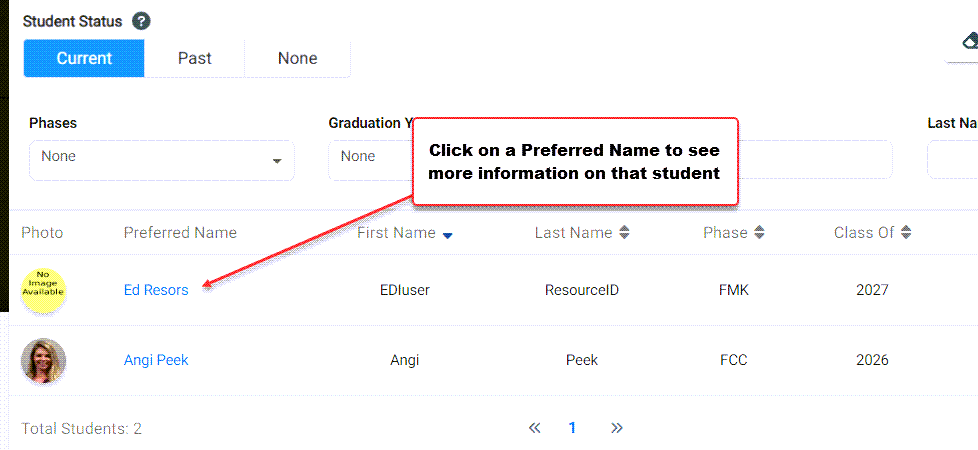Click the eraser clear-filters icon
Viewport: 978px width, 450px height.
click(971, 42)
